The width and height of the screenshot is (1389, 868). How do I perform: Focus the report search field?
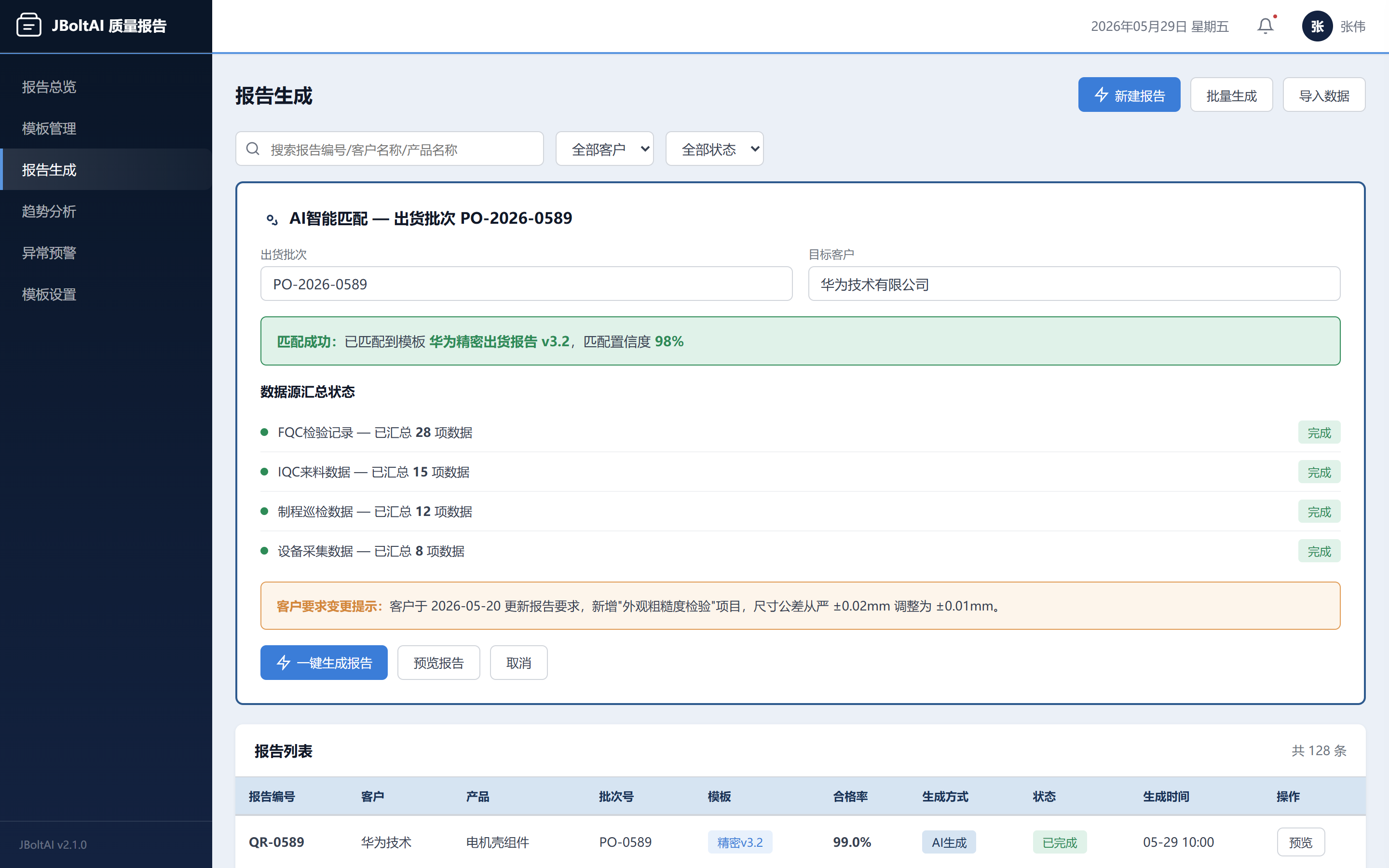point(389,149)
